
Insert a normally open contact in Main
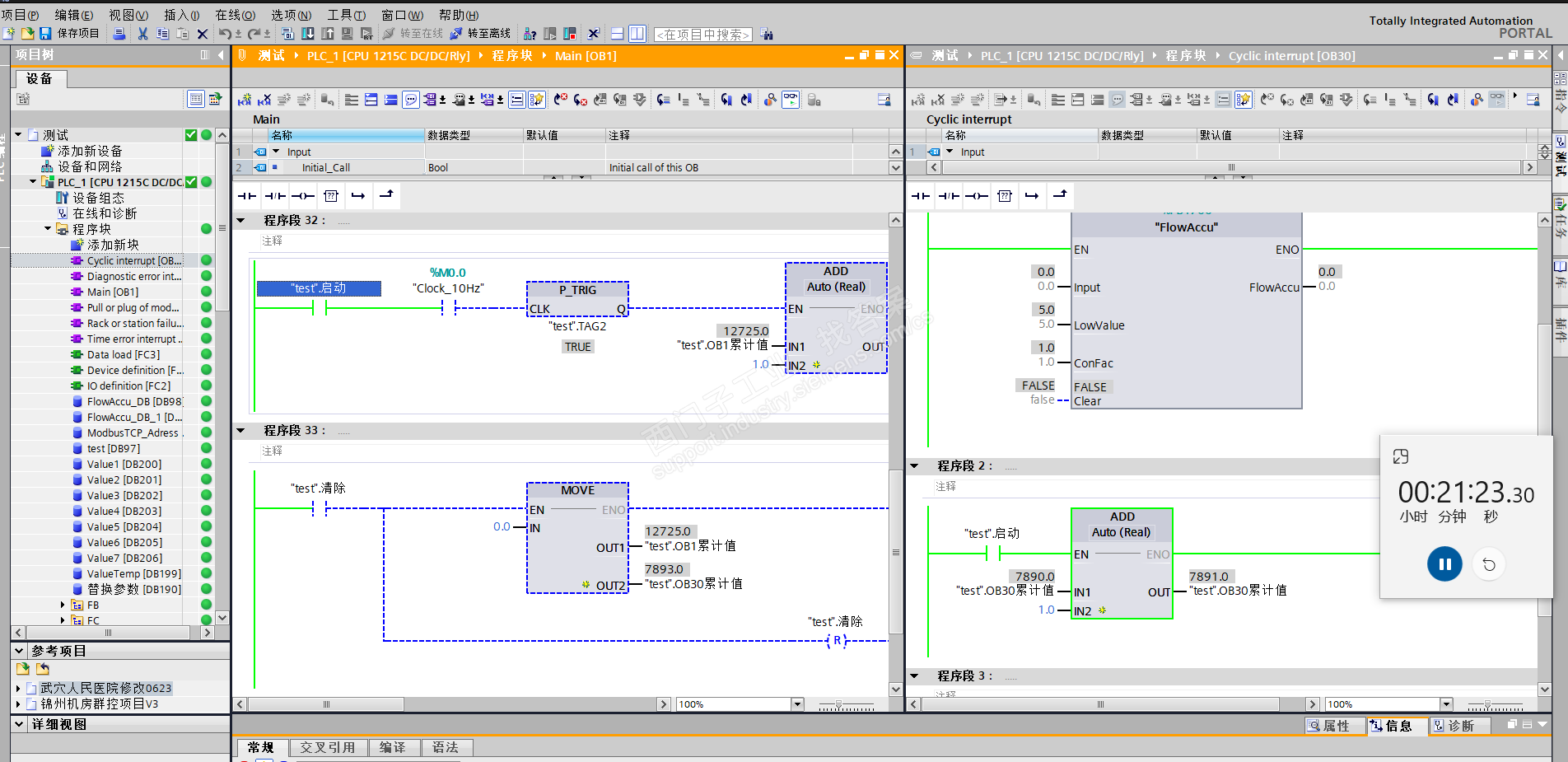point(247,196)
